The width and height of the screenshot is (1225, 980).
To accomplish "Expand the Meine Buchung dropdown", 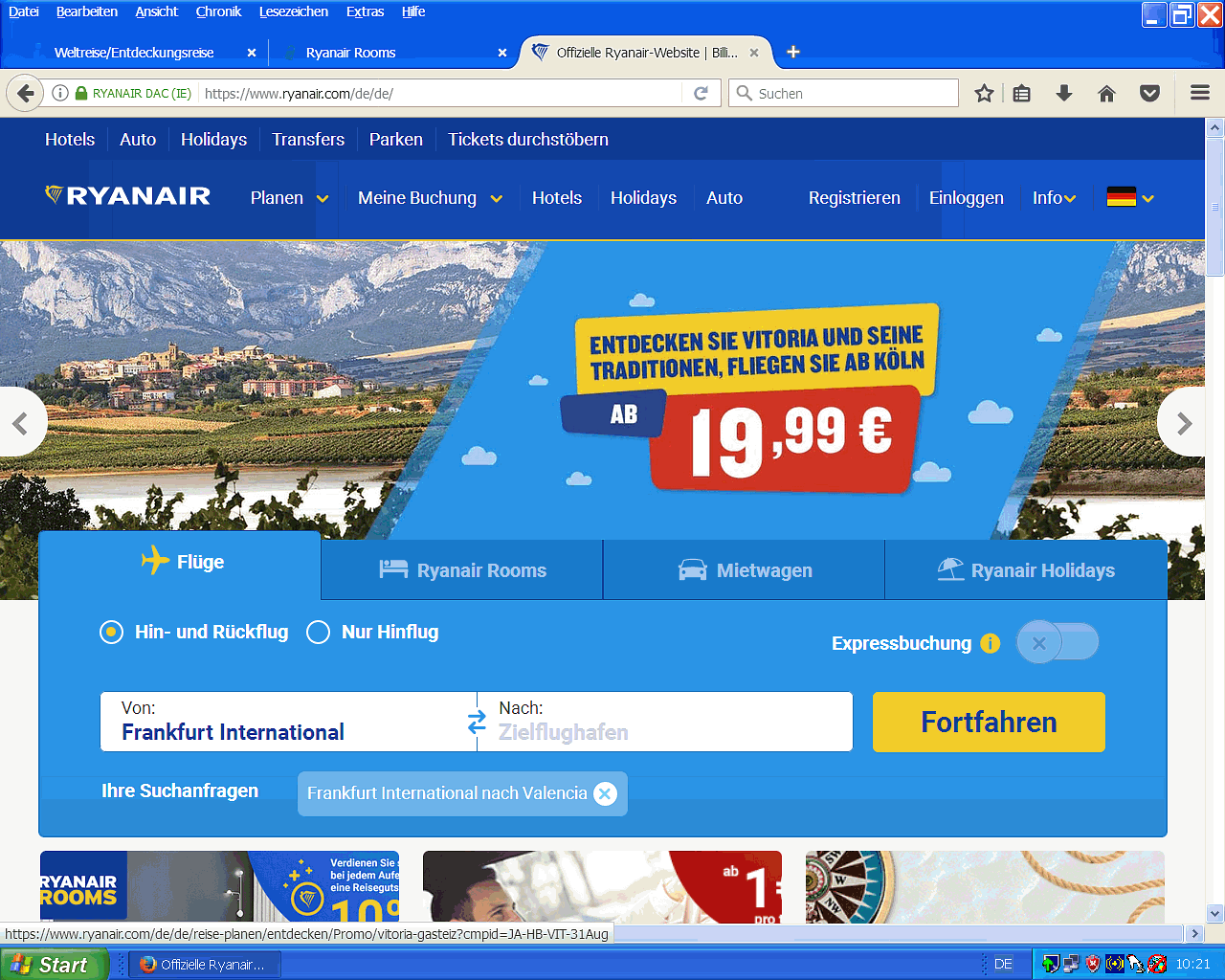I will coord(430,198).
